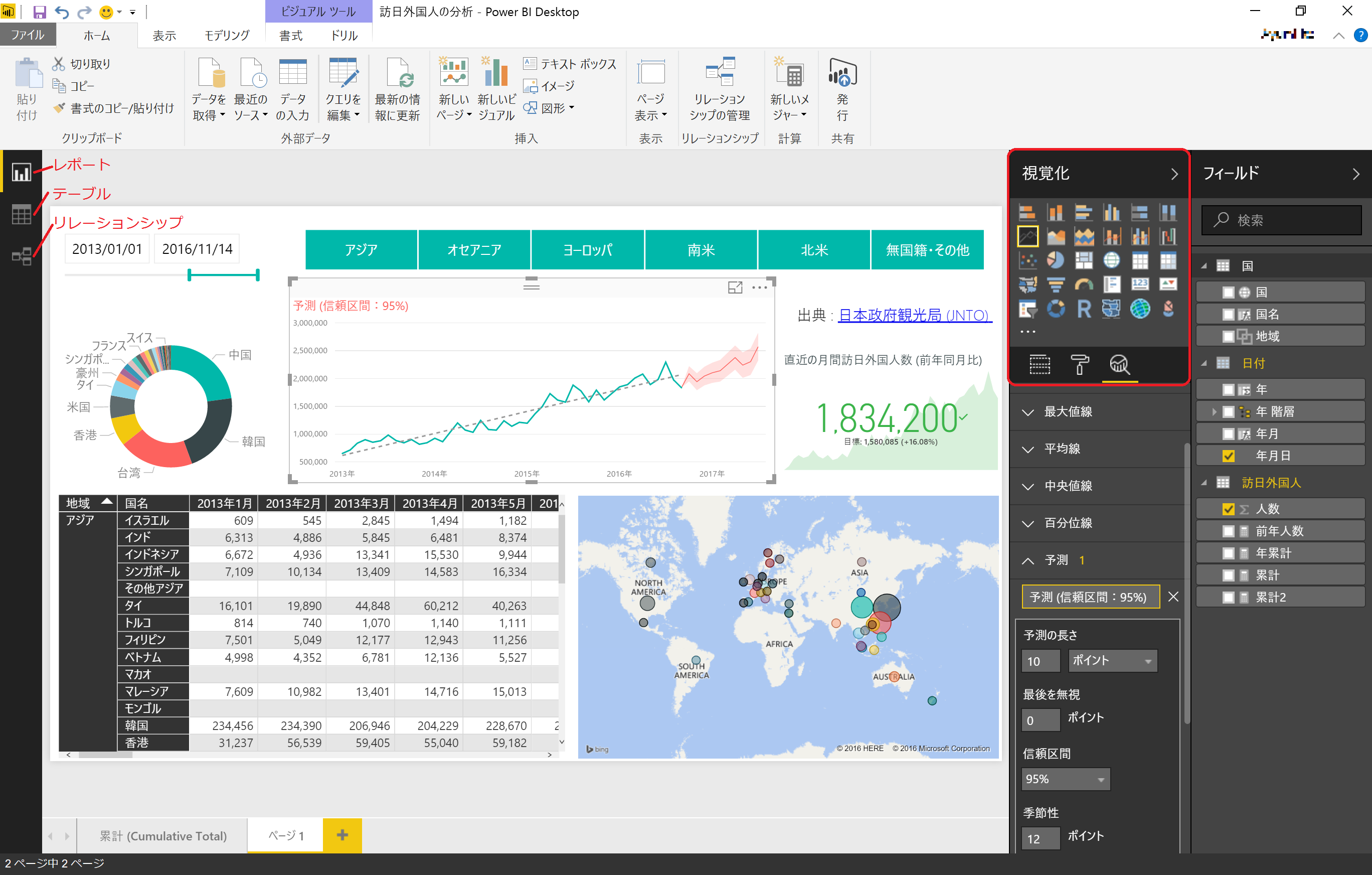Select the line chart visual
Viewport: 1372px width, 875px height.
point(1027,236)
